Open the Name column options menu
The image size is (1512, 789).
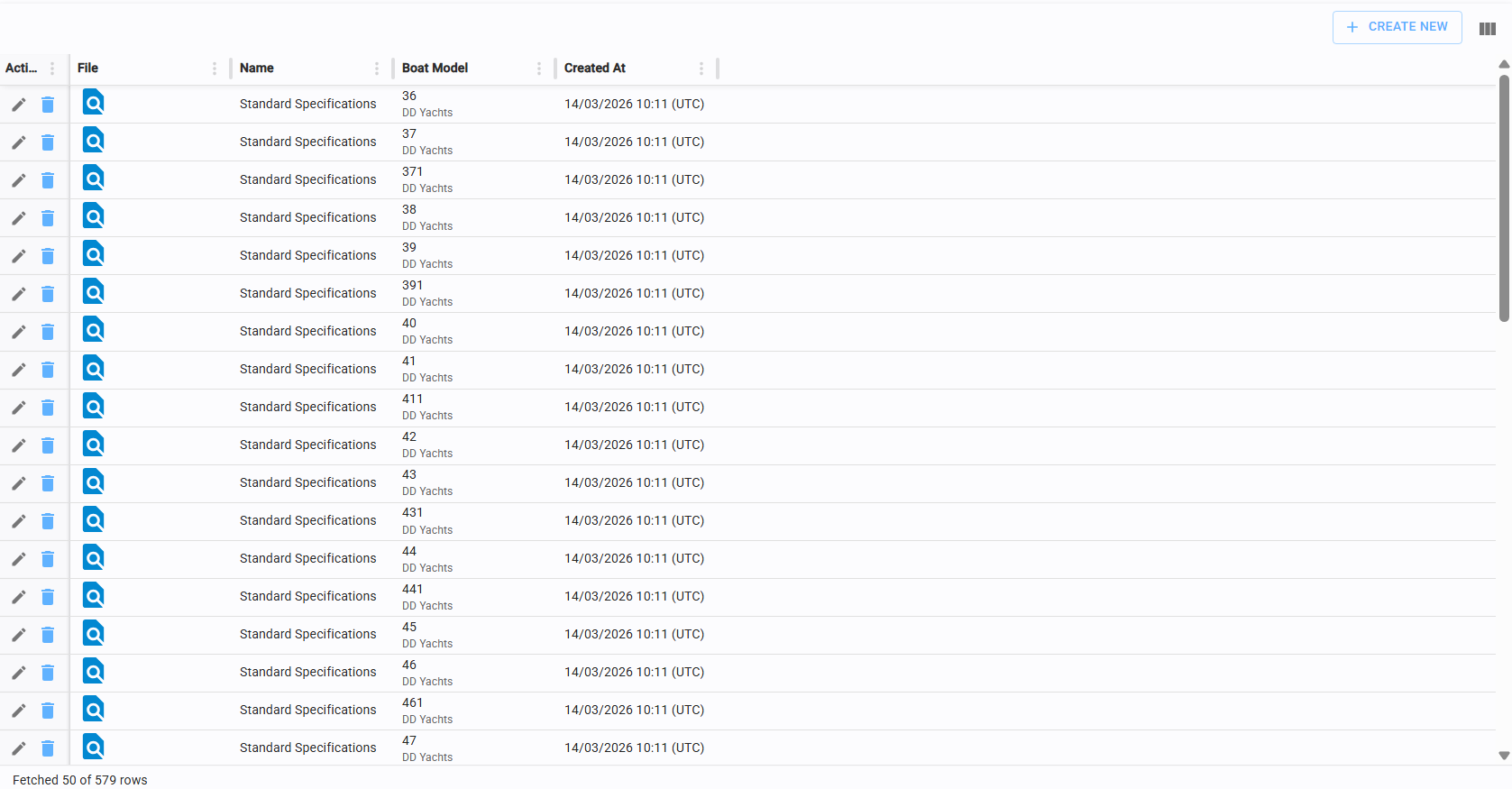point(377,69)
